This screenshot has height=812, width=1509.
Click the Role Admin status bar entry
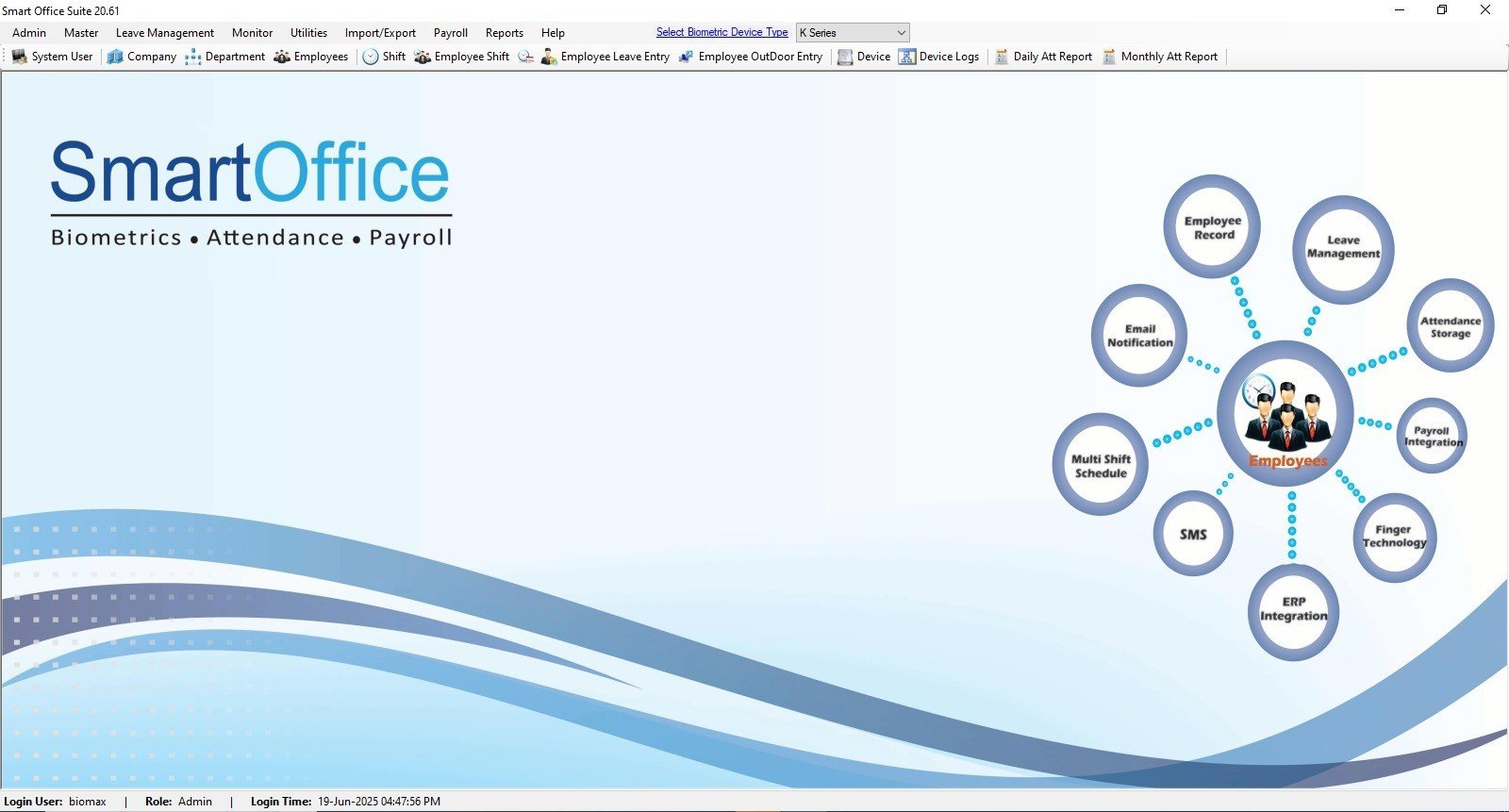178,802
